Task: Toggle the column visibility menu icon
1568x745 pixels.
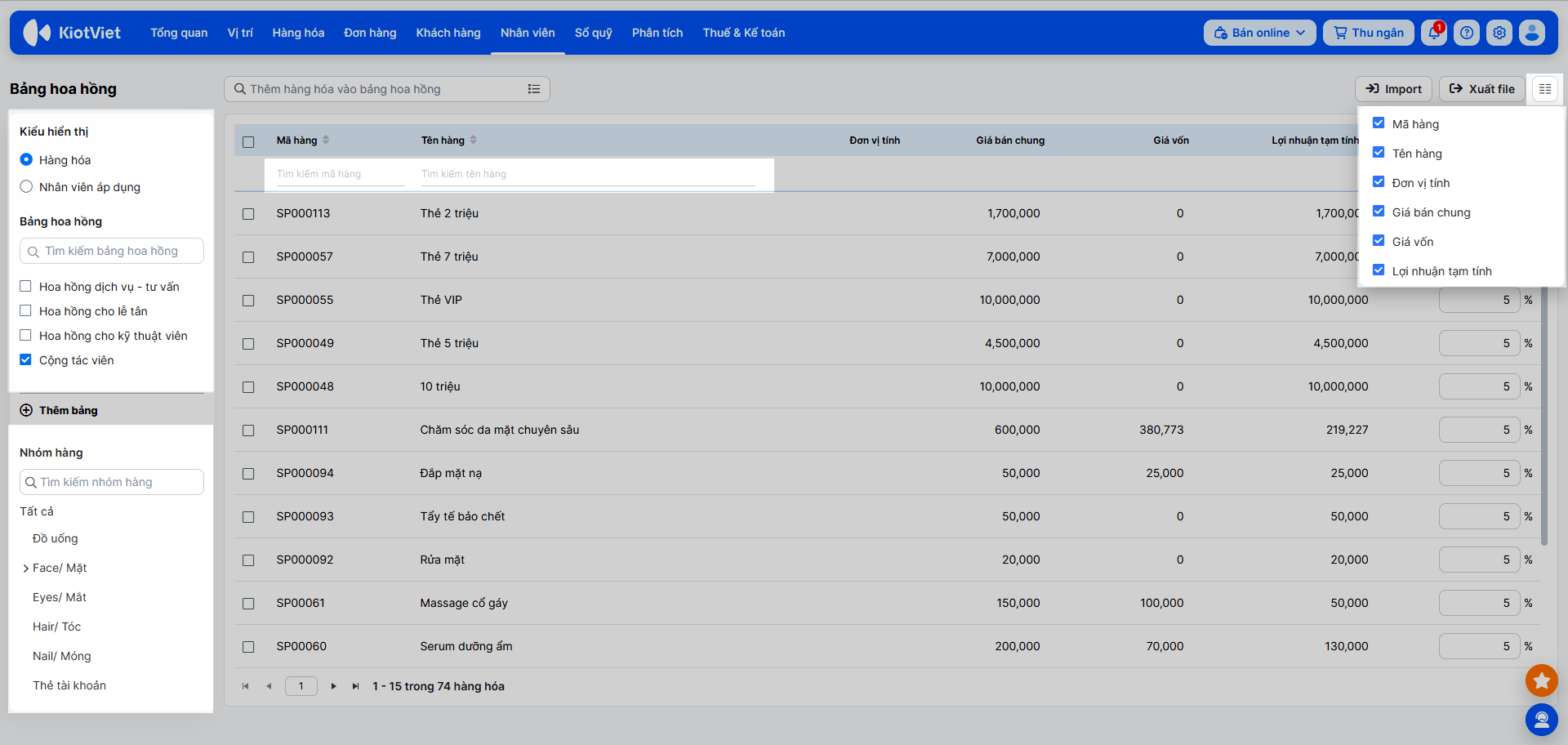Action: (1545, 89)
